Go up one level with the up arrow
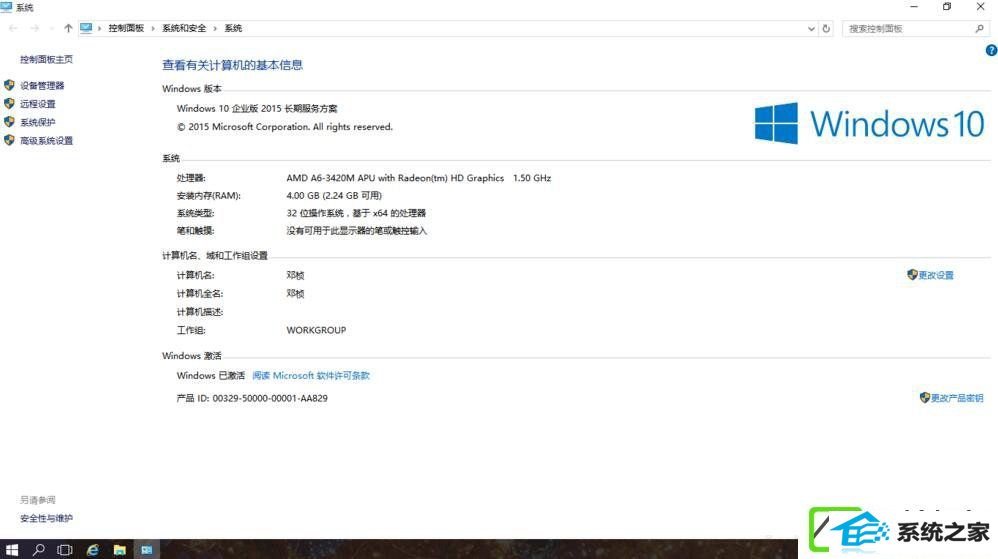 (x=68, y=28)
